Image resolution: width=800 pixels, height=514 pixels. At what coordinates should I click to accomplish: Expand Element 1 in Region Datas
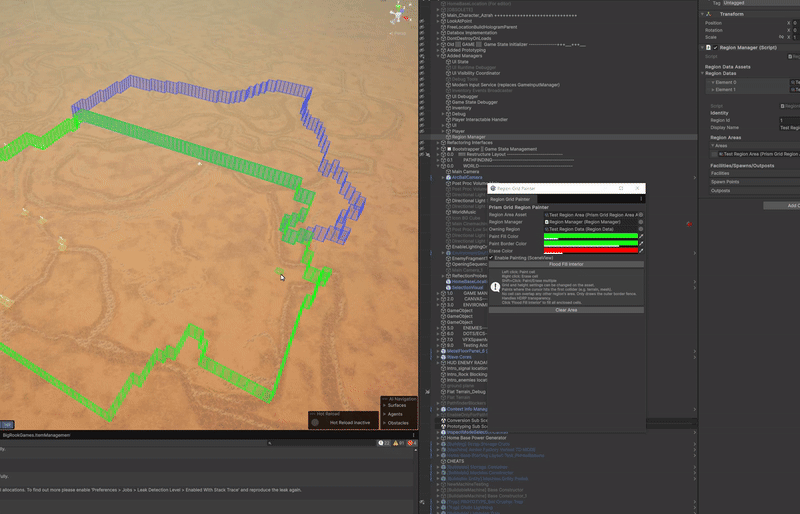click(713, 90)
